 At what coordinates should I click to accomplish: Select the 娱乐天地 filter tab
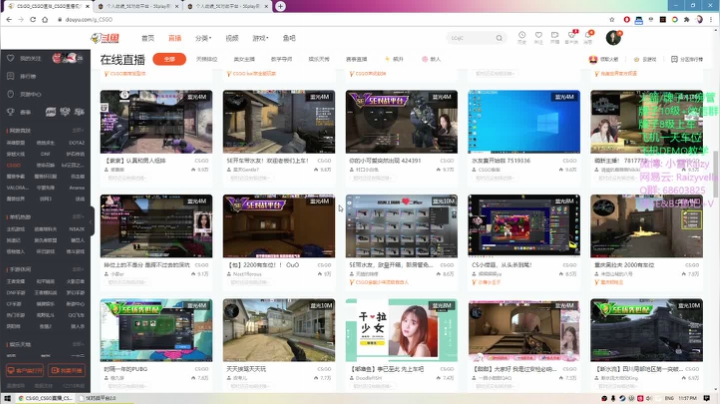click(319, 59)
